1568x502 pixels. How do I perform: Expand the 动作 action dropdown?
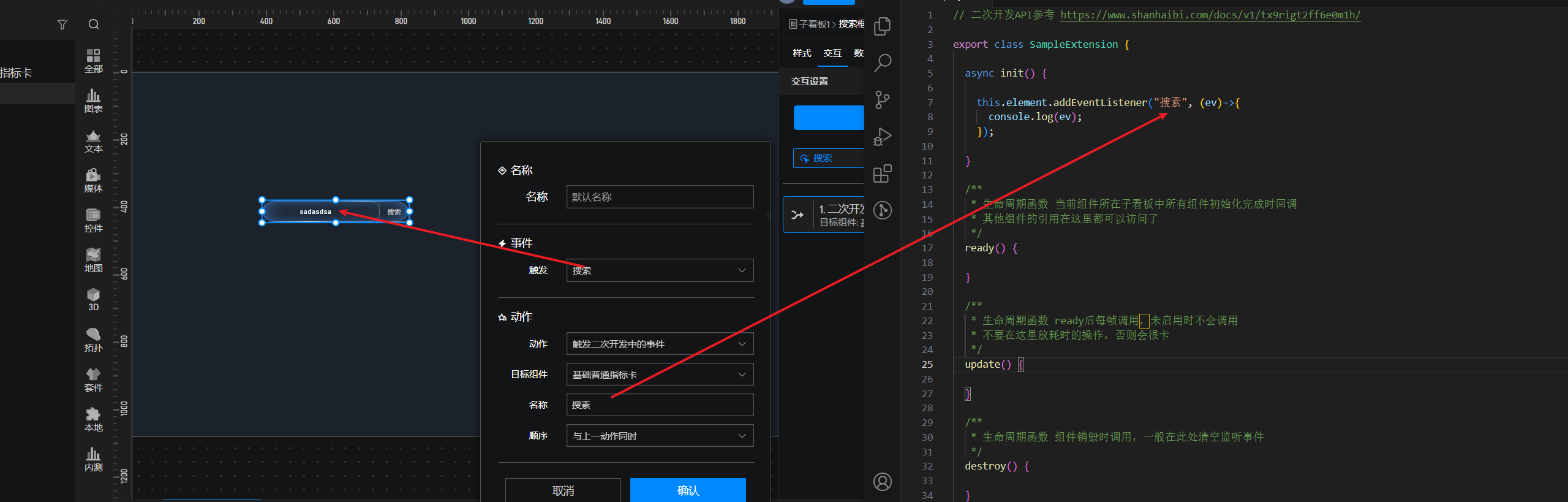[x=660, y=344]
